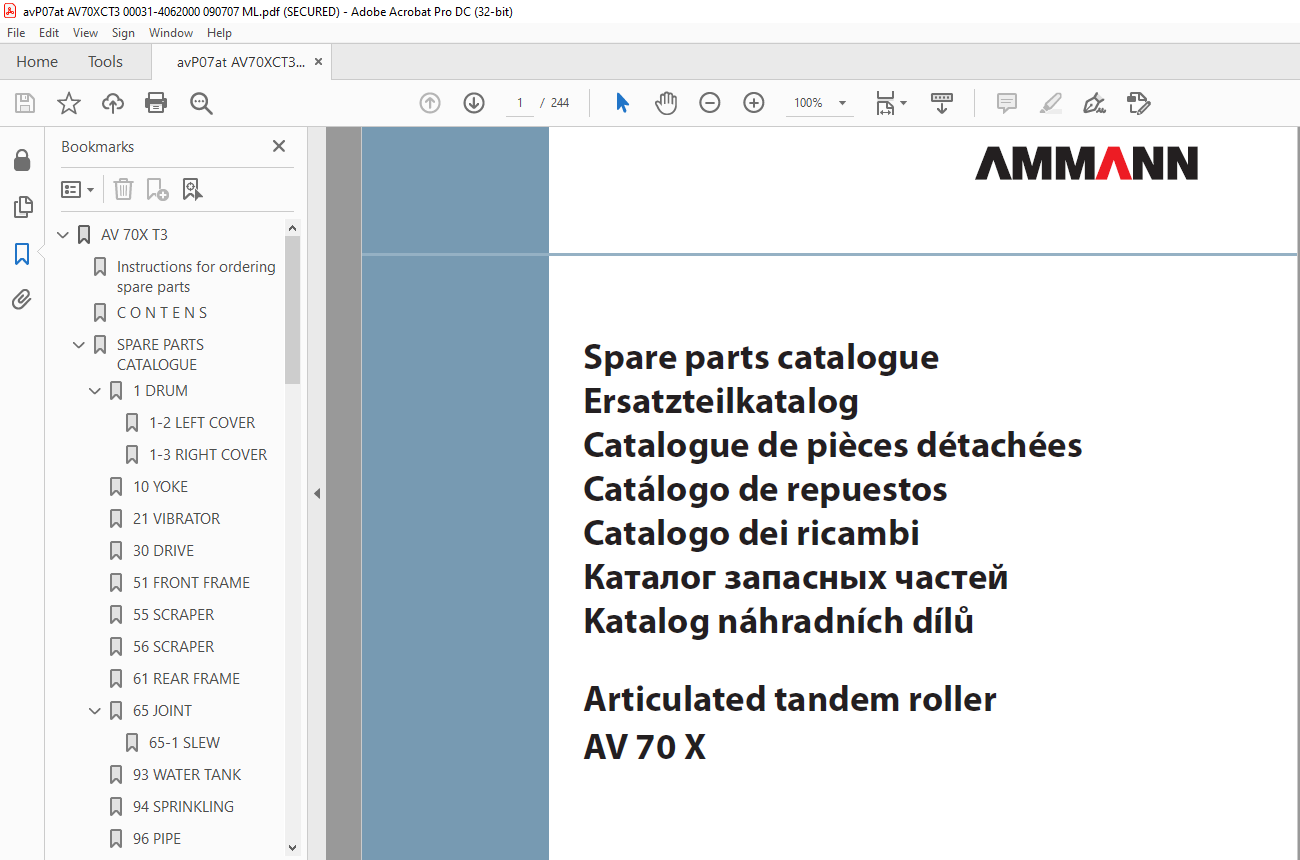
Task: Collapse the 65 JOINT bookmark
Action: 96,711
